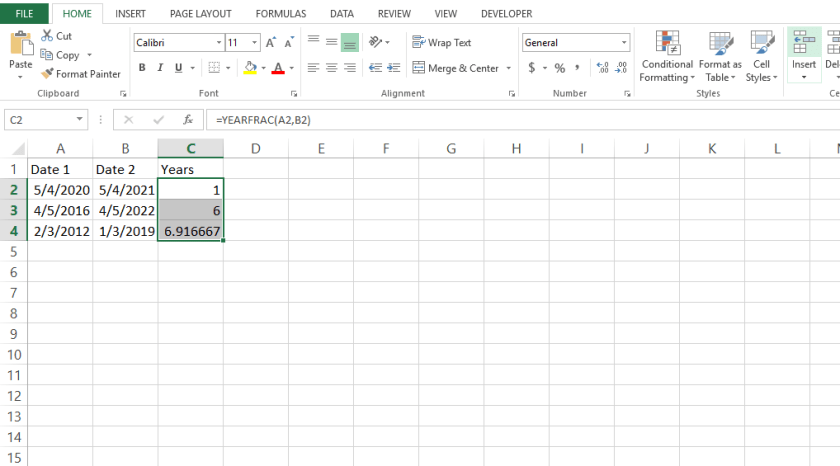Open Cell Styles gallery
Image resolution: width=840 pixels, height=466 pixels.
[x=761, y=56]
